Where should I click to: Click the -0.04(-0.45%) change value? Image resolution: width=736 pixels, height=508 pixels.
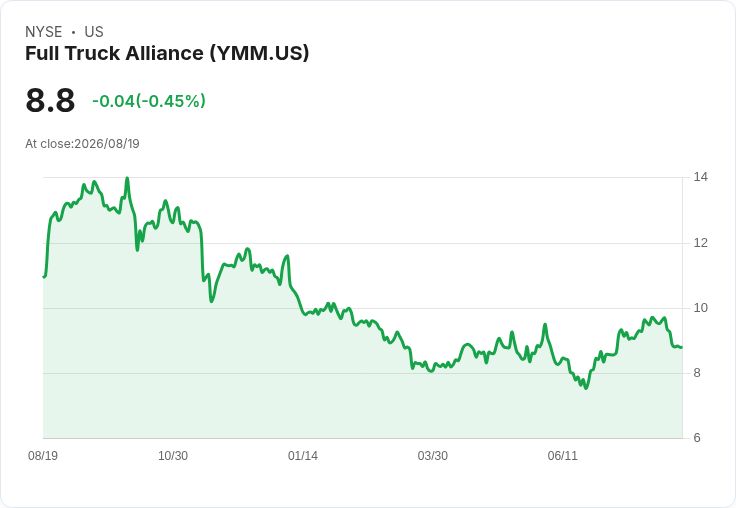point(149,101)
